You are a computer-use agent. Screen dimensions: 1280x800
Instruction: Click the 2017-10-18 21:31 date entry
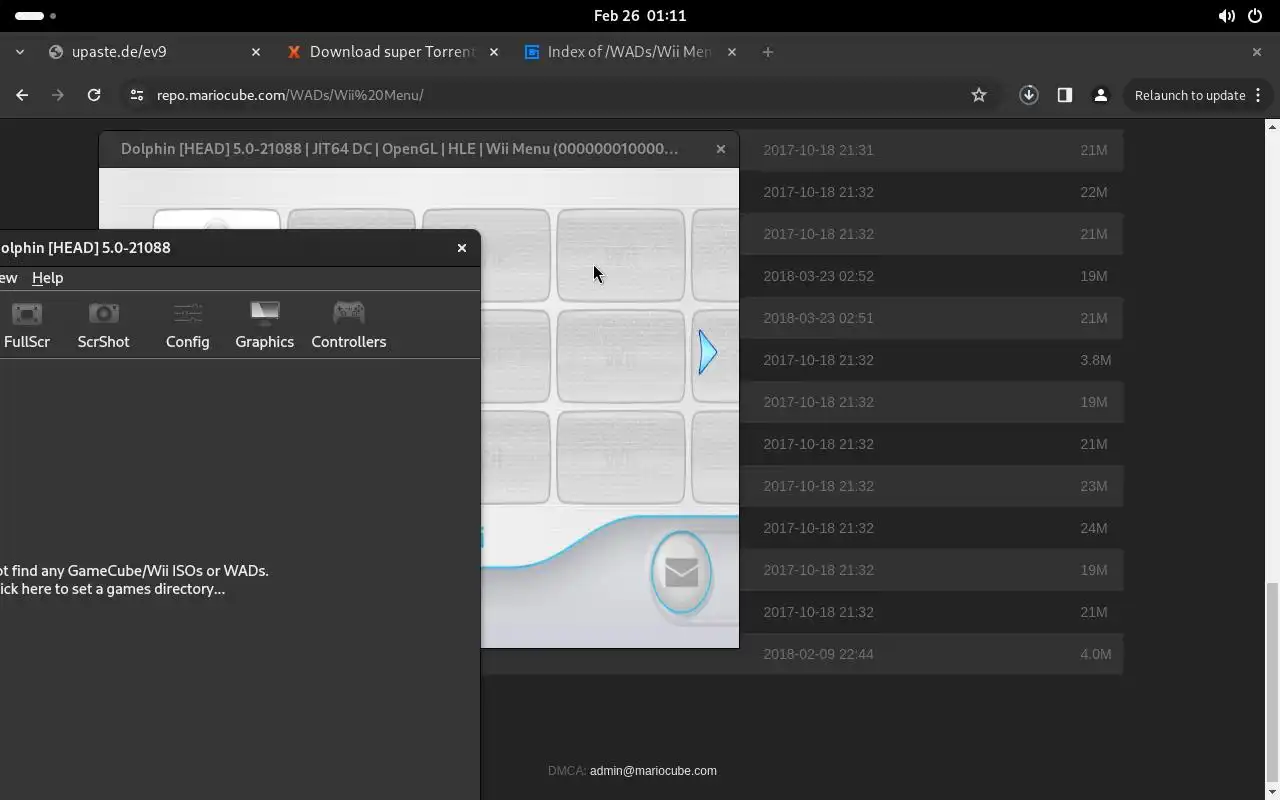(818, 150)
